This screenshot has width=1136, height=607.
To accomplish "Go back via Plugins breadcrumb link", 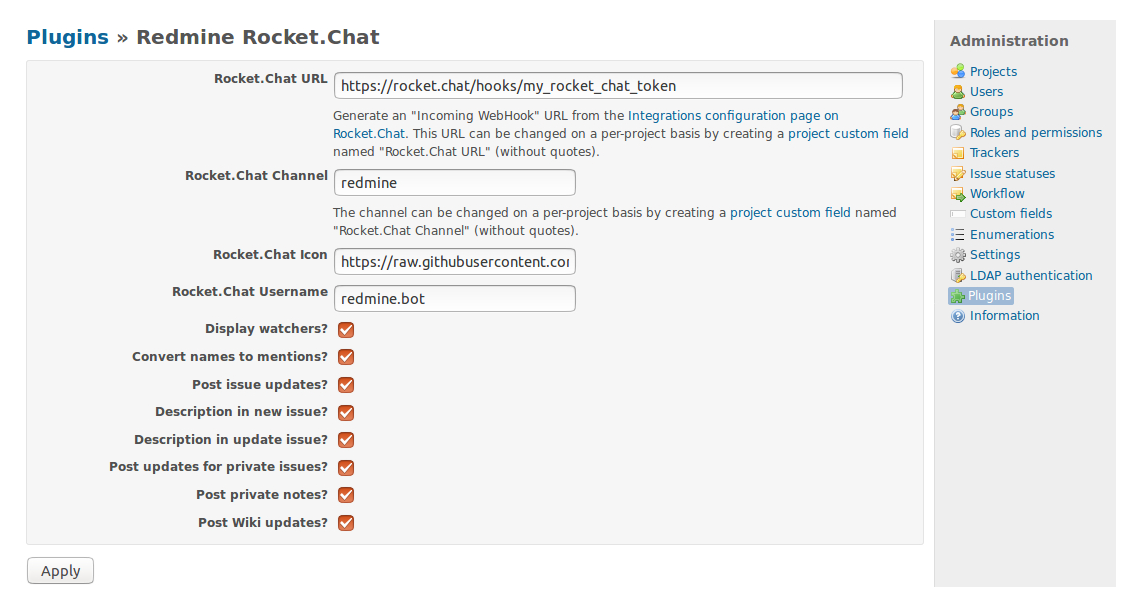I will (67, 38).
